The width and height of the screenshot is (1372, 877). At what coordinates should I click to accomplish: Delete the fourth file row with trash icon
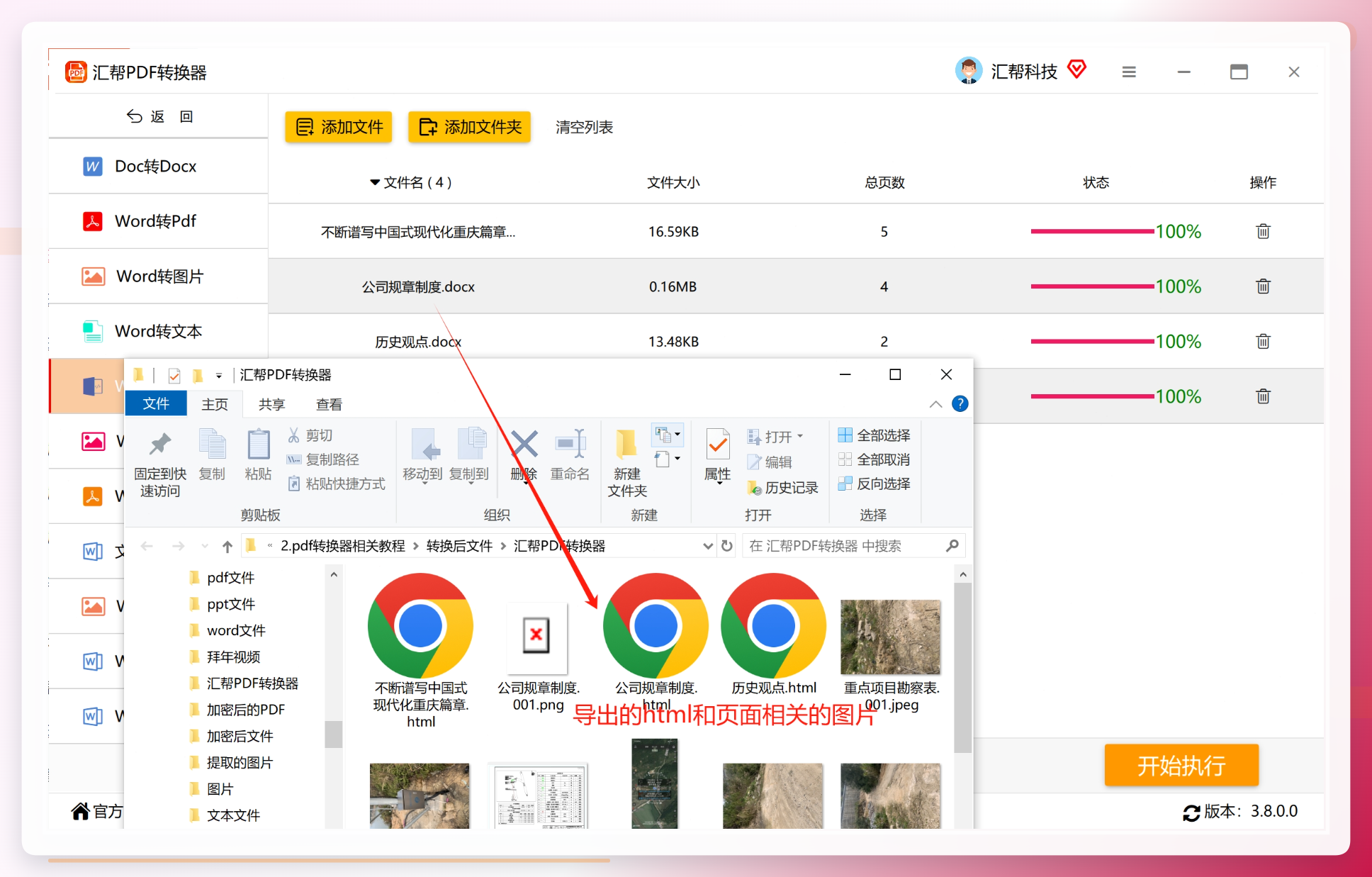(1263, 396)
